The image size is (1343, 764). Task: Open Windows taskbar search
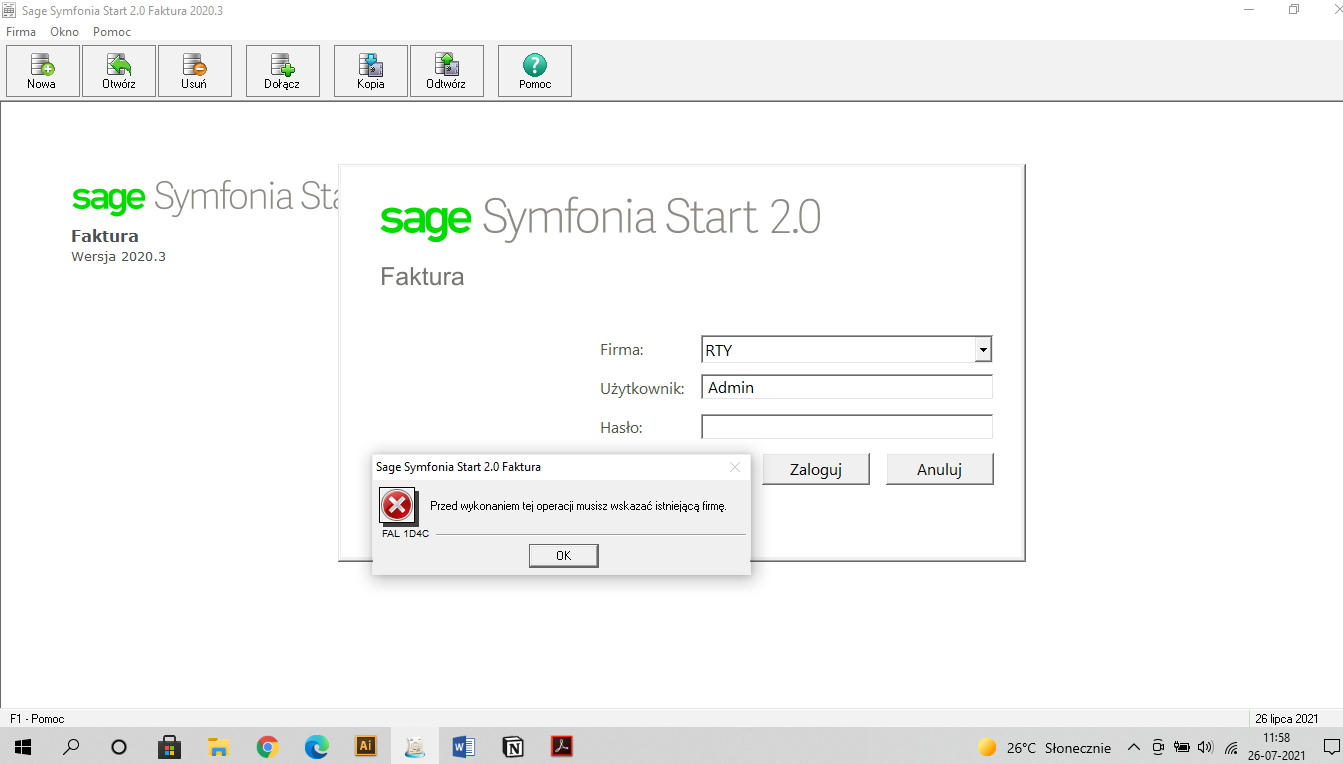[x=71, y=746]
